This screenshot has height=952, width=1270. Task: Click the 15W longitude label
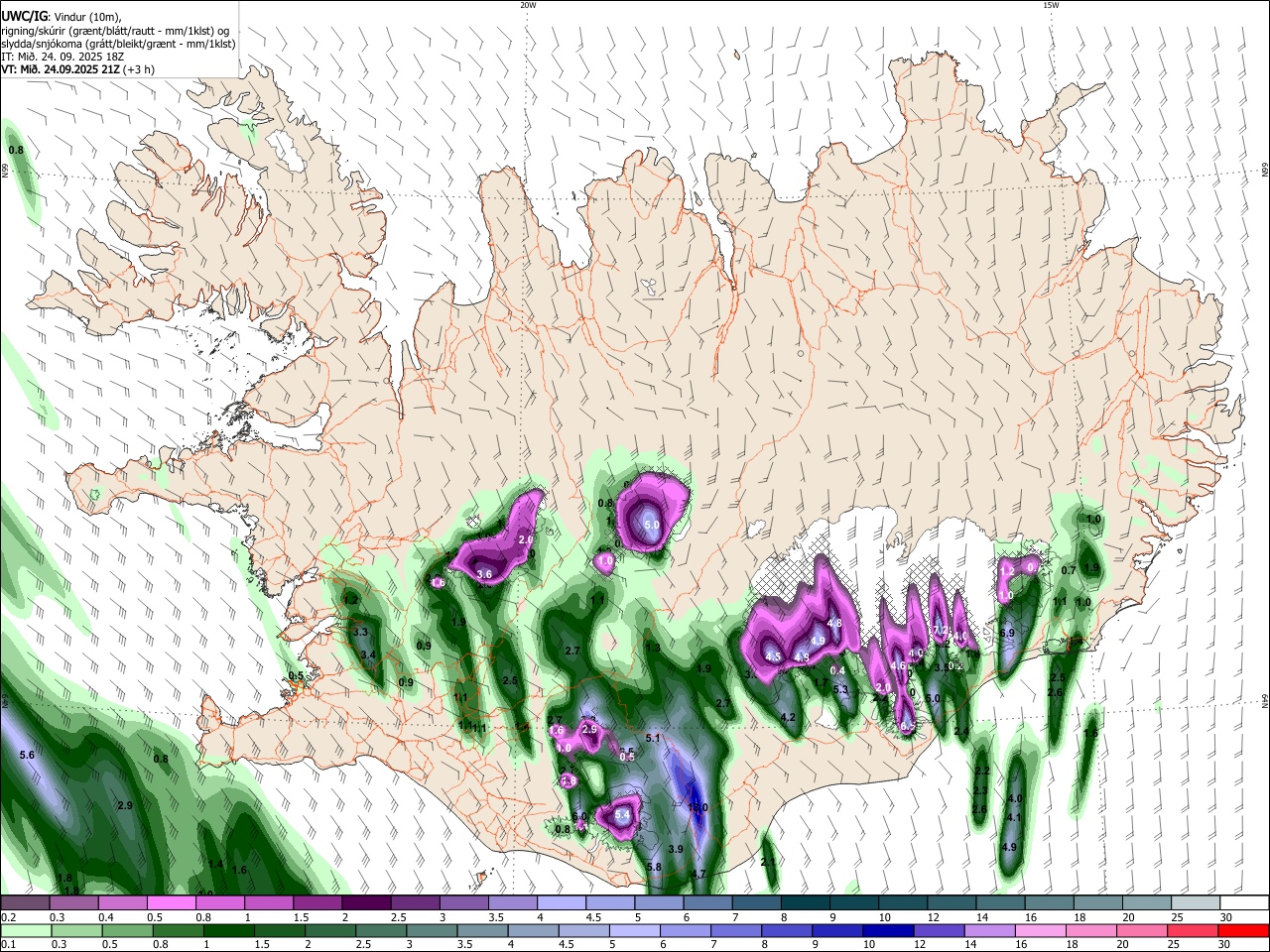(1050, 5)
